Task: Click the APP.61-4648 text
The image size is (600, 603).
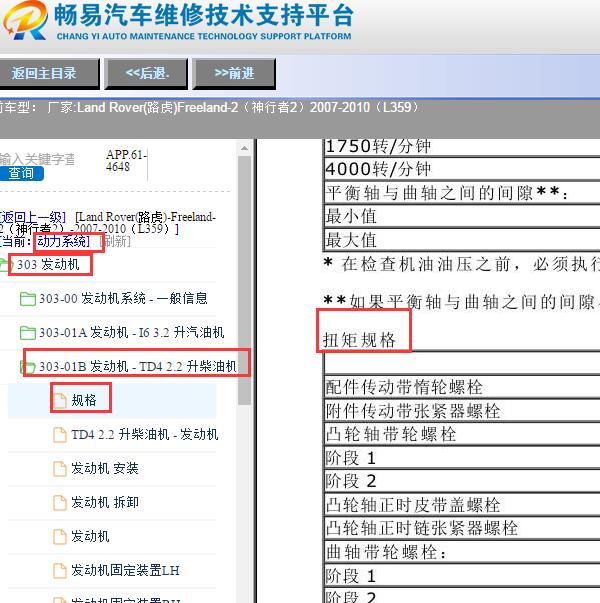Action: (x=127, y=160)
